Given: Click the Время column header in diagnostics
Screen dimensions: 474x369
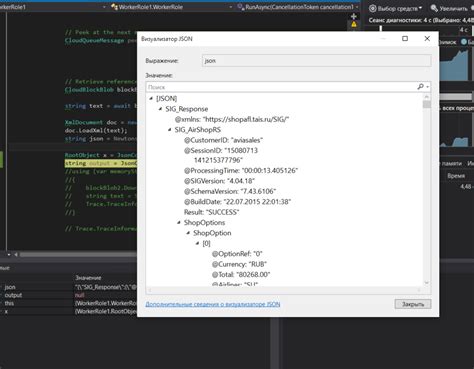Looking at the screenshot, I should [456, 176].
